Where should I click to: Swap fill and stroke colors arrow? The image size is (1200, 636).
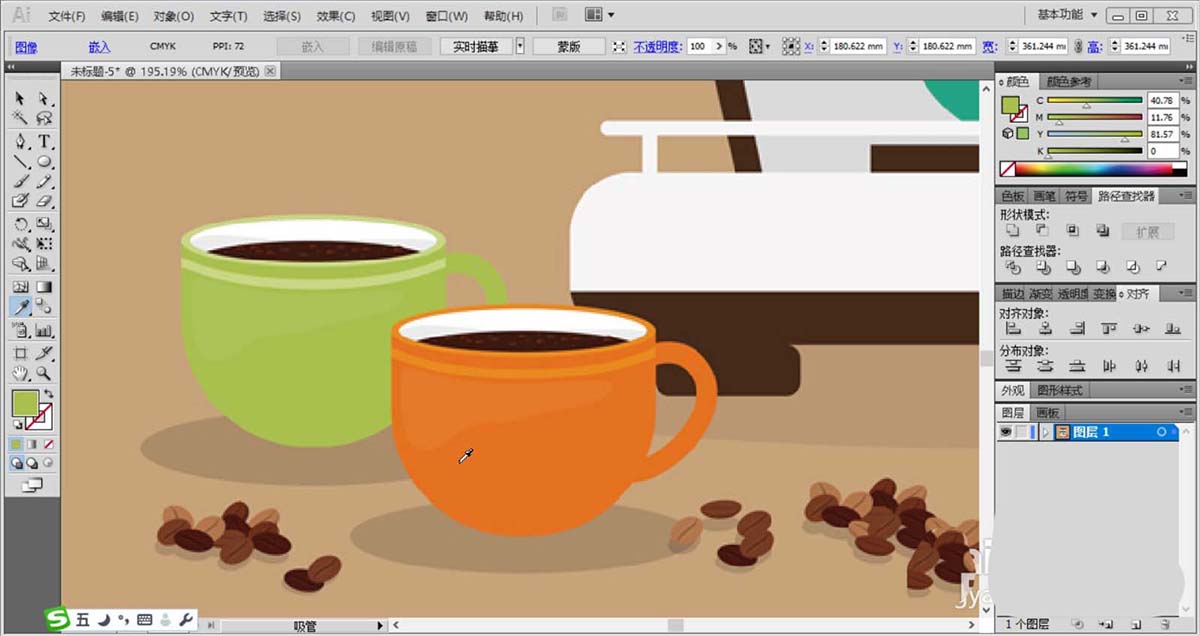(x=48, y=394)
